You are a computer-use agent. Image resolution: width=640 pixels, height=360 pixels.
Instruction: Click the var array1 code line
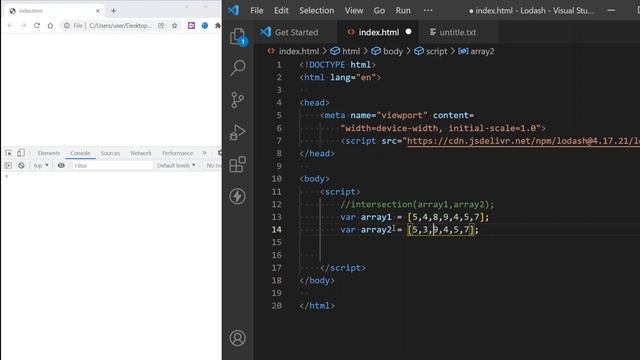[x=414, y=217]
